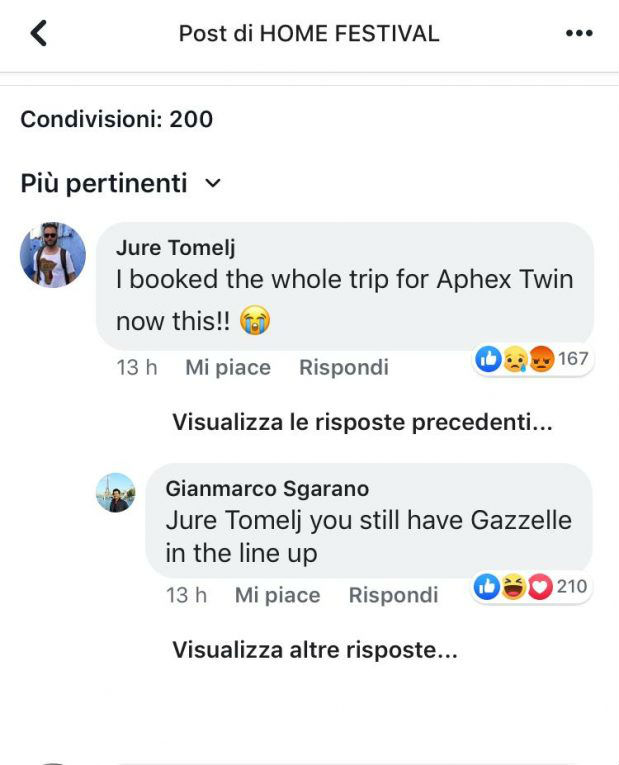View the 210 reactions on Gianmarco's reply
The height and width of the screenshot is (765, 619).
click(x=530, y=587)
